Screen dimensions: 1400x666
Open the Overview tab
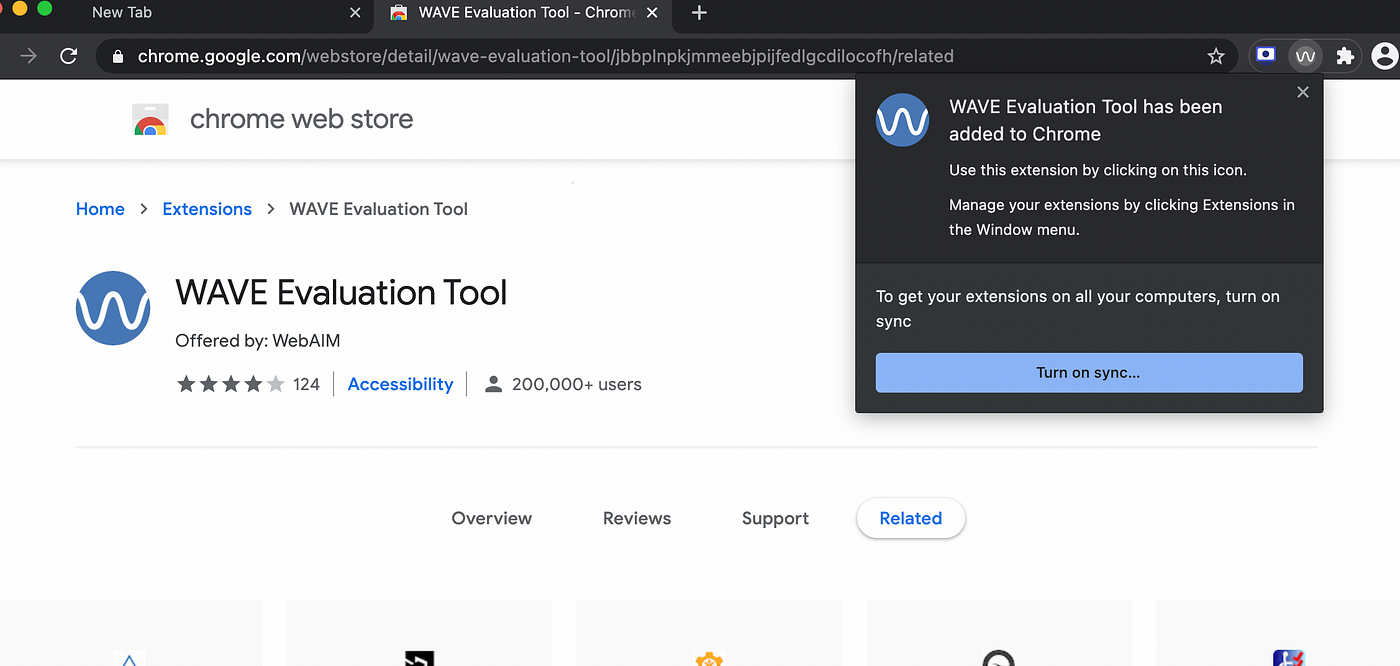(x=492, y=518)
